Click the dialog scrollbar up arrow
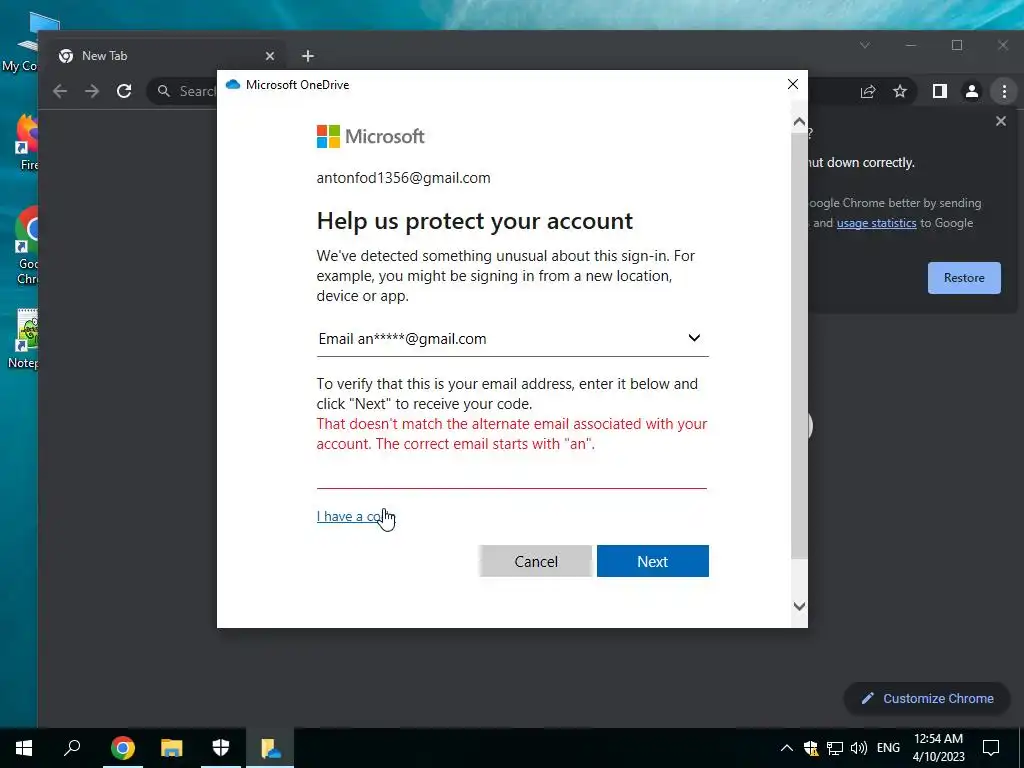The height and width of the screenshot is (768, 1024). tap(799, 121)
